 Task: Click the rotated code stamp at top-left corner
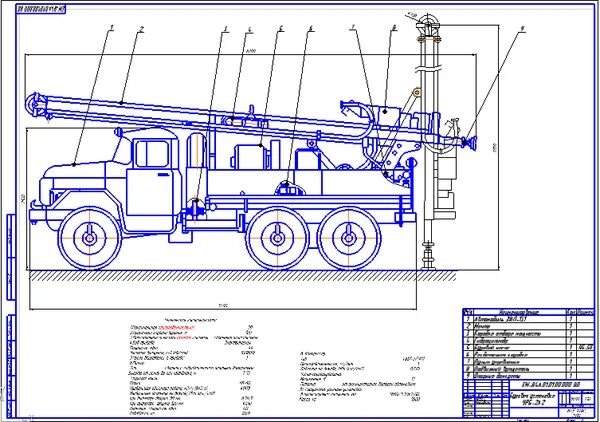[x=41, y=10]
